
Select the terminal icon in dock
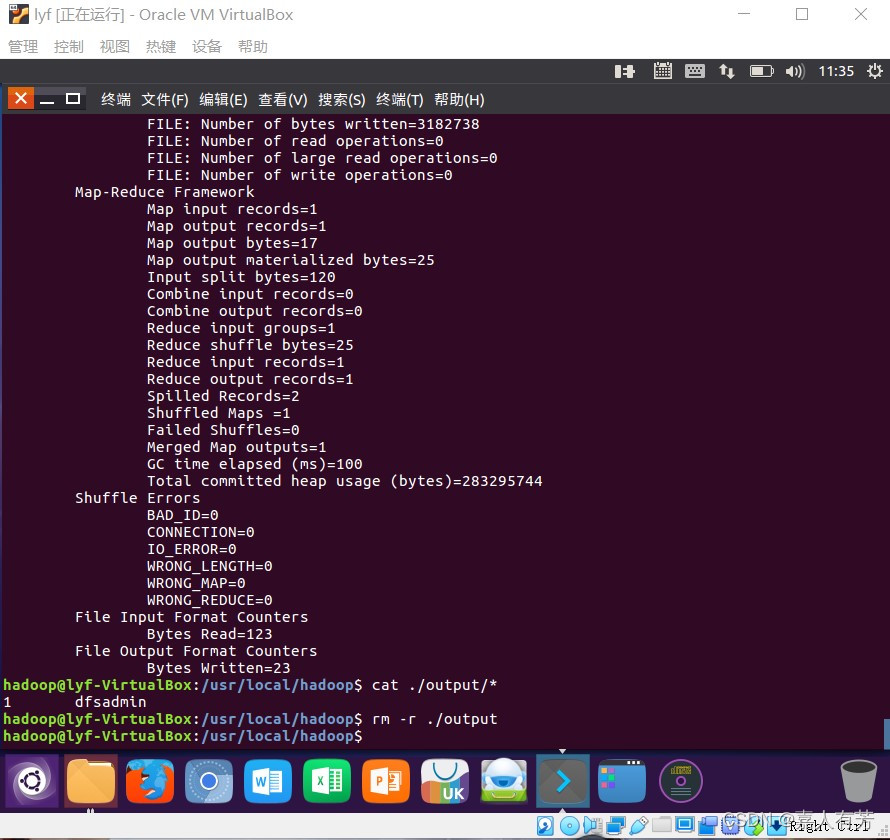pyautogui.click(x=562, y=782)
